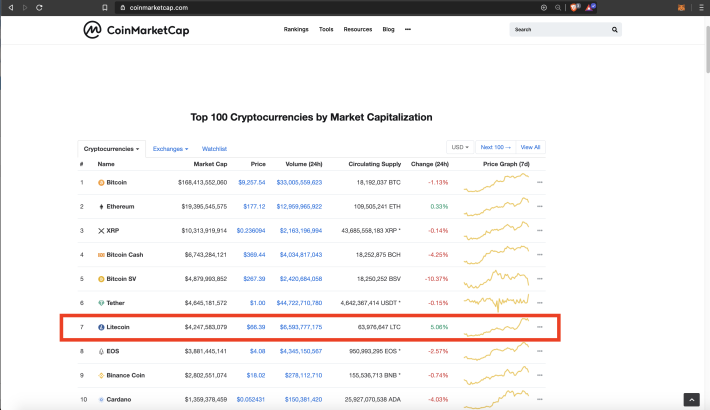Image resolution: width=710 pixels, height=410 pixels.
Task: Open the more-options dots for Ethereum row
Action: coord(540,207)
